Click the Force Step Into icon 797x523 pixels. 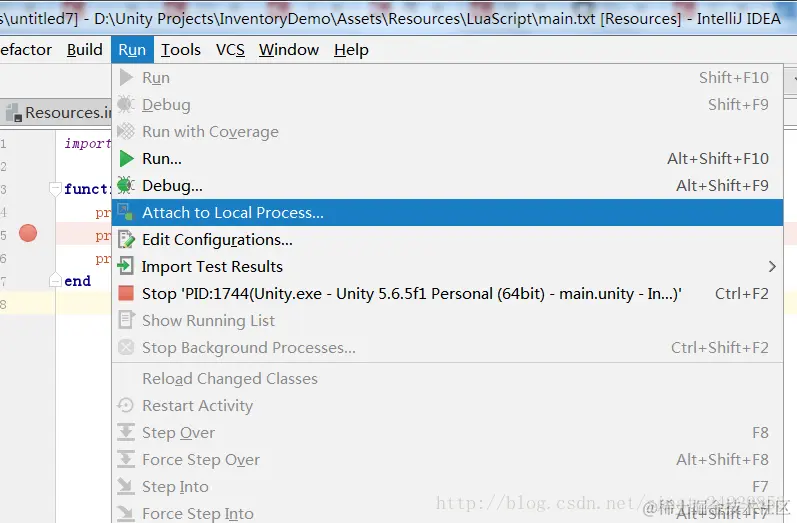126,513
